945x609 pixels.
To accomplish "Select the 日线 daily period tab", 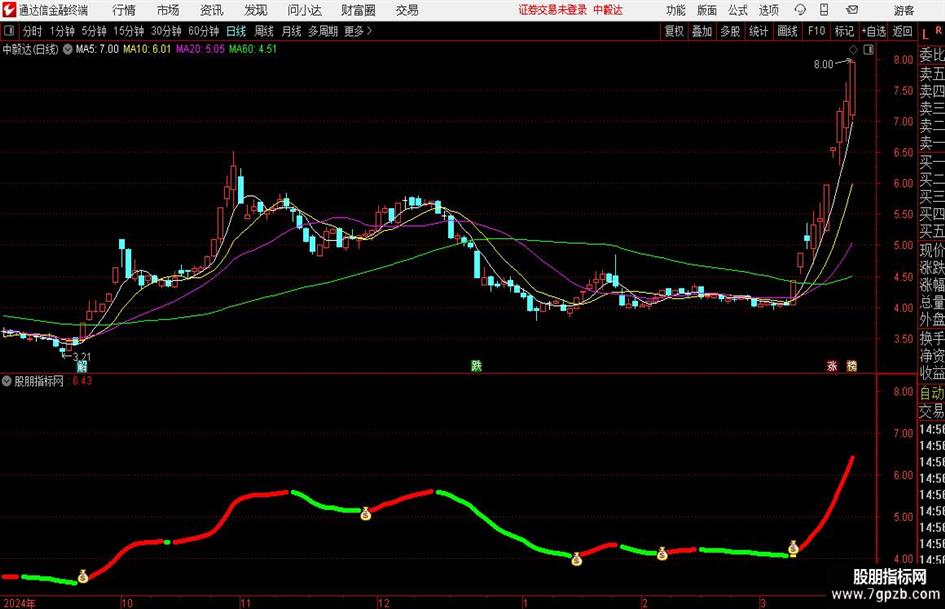I will click(x=236, y=31).
